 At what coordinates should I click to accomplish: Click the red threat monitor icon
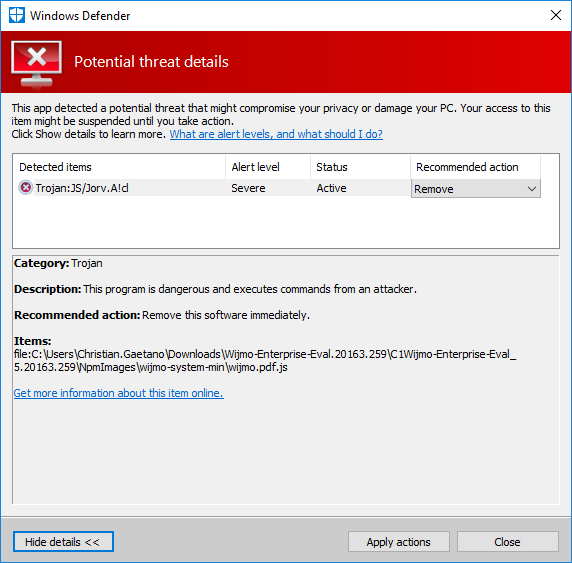(36, 64)
